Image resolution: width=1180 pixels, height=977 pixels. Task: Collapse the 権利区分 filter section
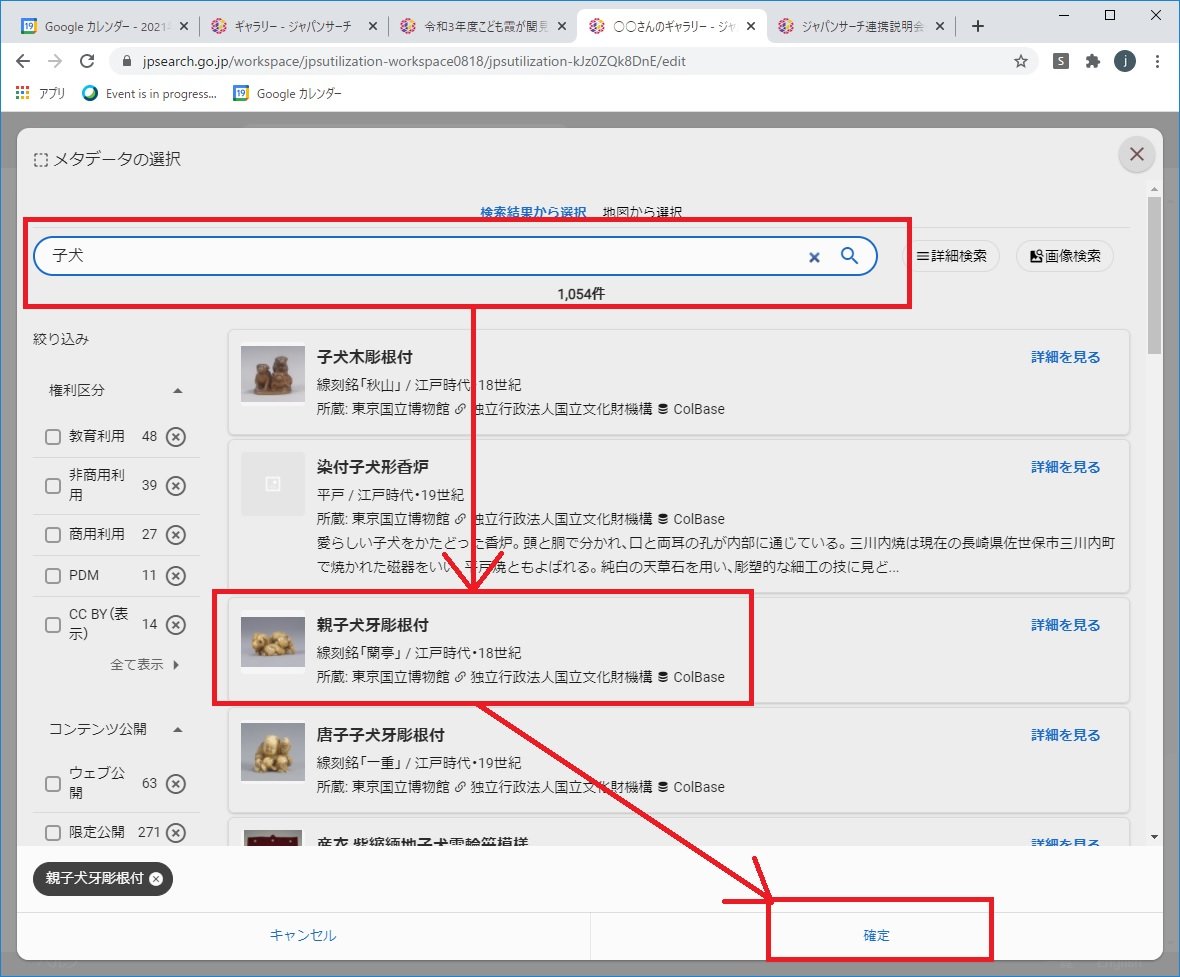(178, 390)
